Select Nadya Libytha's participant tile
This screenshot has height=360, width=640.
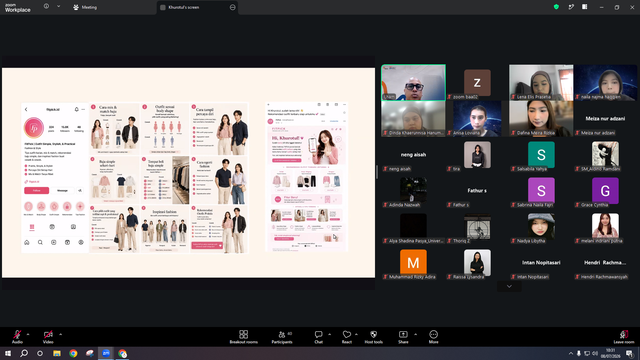[541, 227]
